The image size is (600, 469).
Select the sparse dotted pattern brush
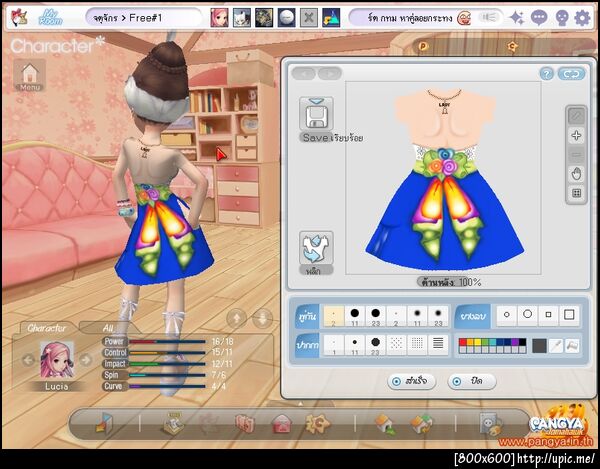[396, 345]
